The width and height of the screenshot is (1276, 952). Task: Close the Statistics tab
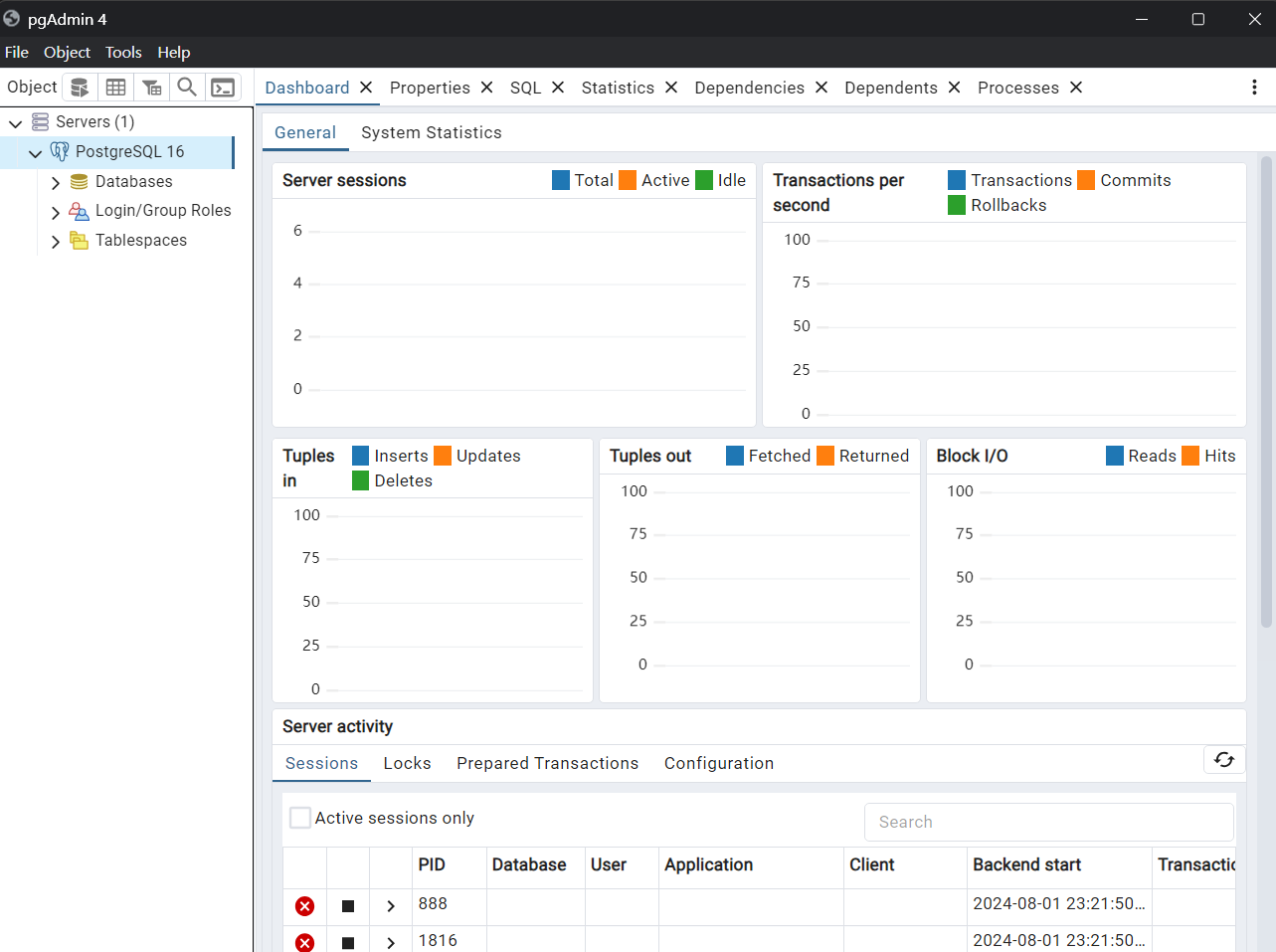671,88
